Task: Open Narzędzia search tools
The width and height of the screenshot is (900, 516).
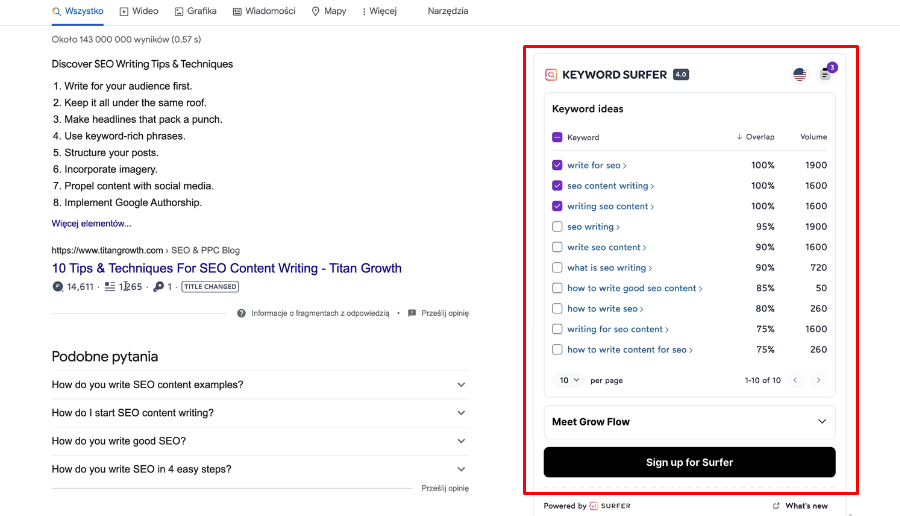Action: tap(448, 11)
